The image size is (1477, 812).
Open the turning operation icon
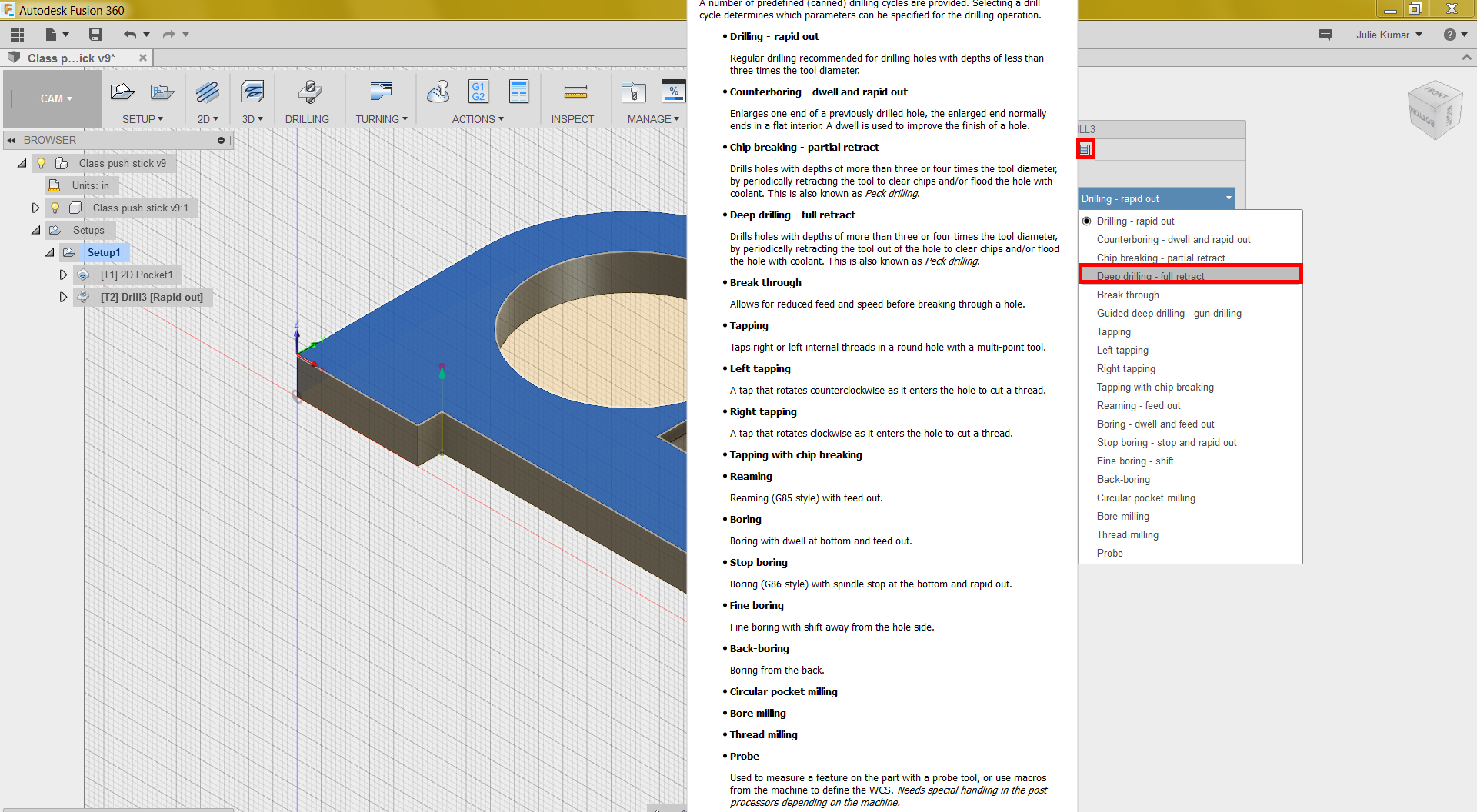[x=381, y=92]
